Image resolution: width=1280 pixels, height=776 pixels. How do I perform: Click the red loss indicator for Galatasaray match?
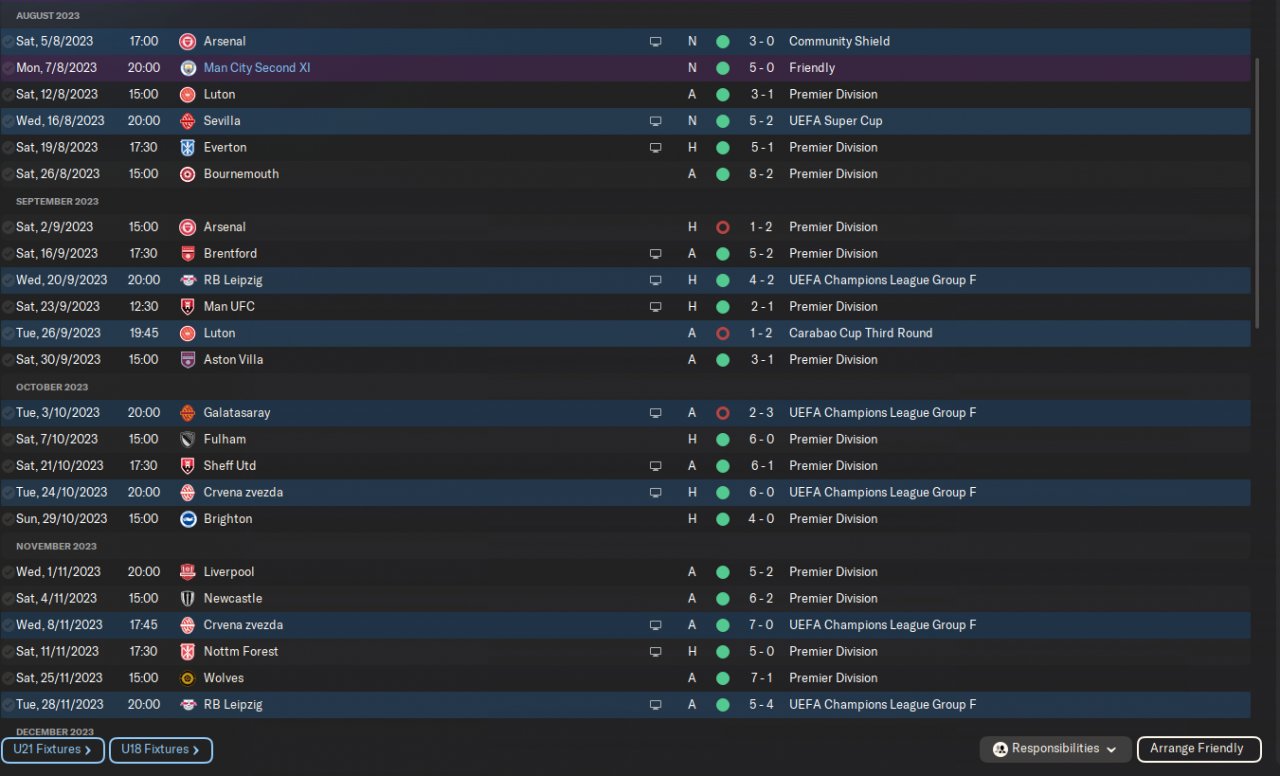click(x=722, y=413)
